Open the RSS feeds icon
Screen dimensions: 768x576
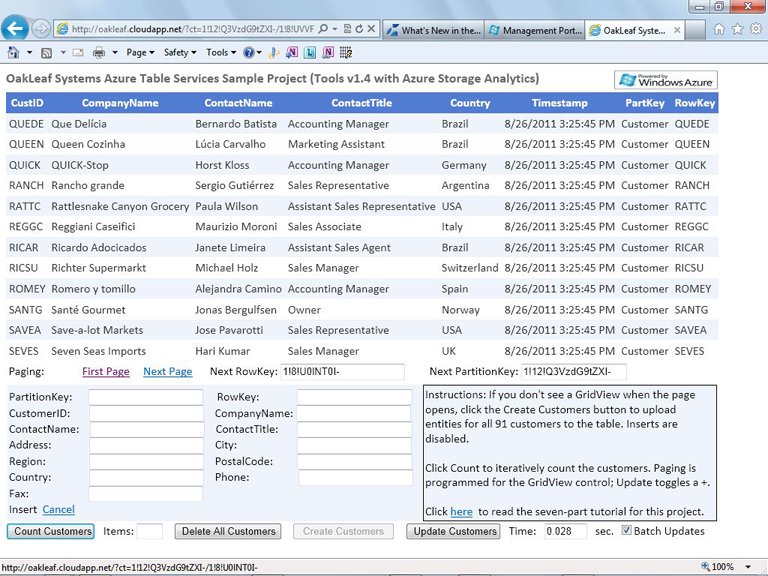click(47, 53)
